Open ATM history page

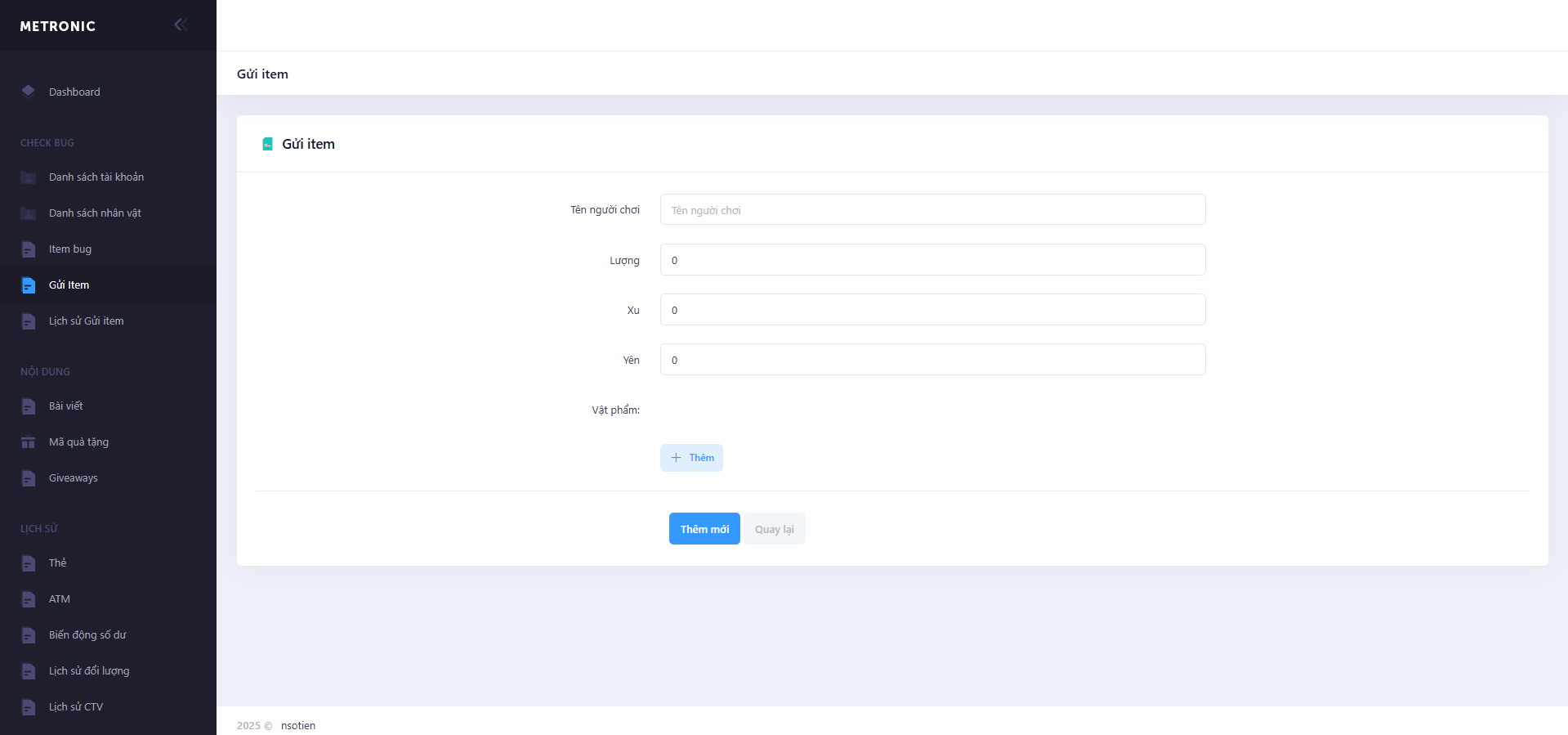click(108, 598)
